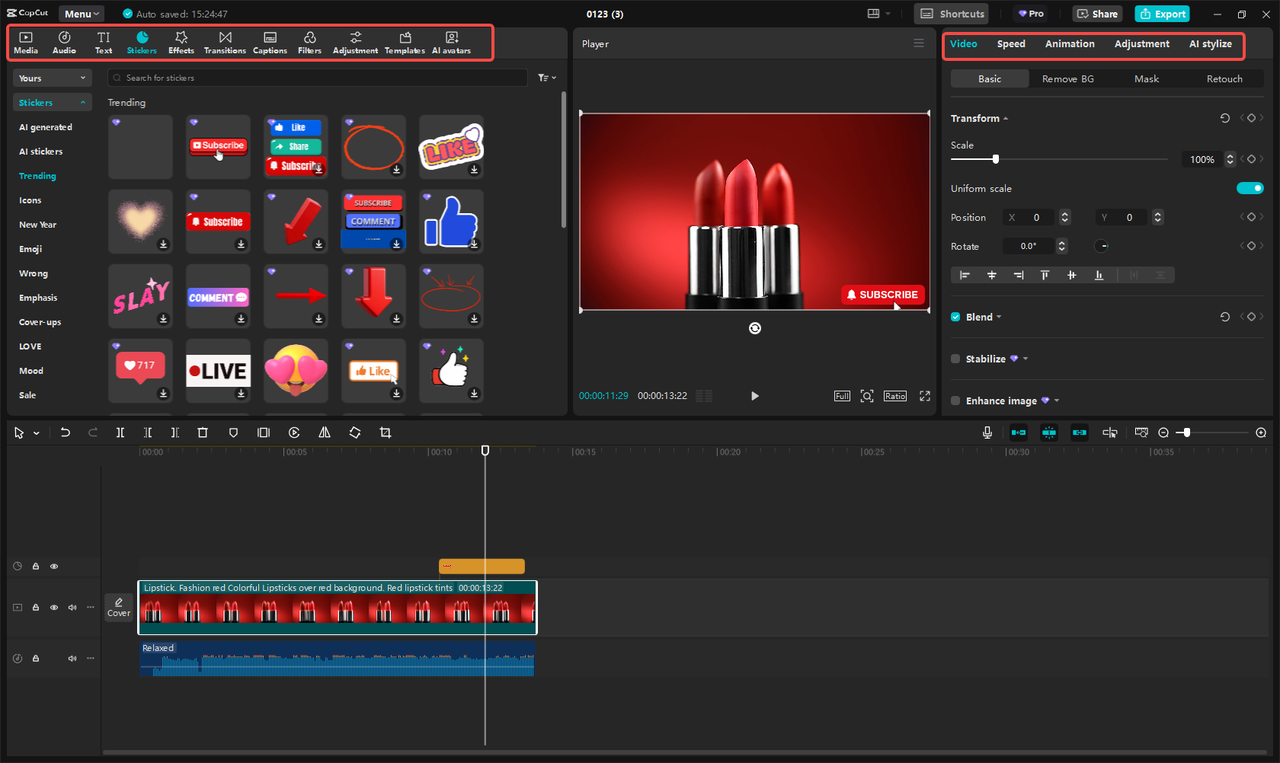Open the Trending sticker category
The height and width of the screenshot is (763, 1280).
pyautogui.click(x=37, y=175)
